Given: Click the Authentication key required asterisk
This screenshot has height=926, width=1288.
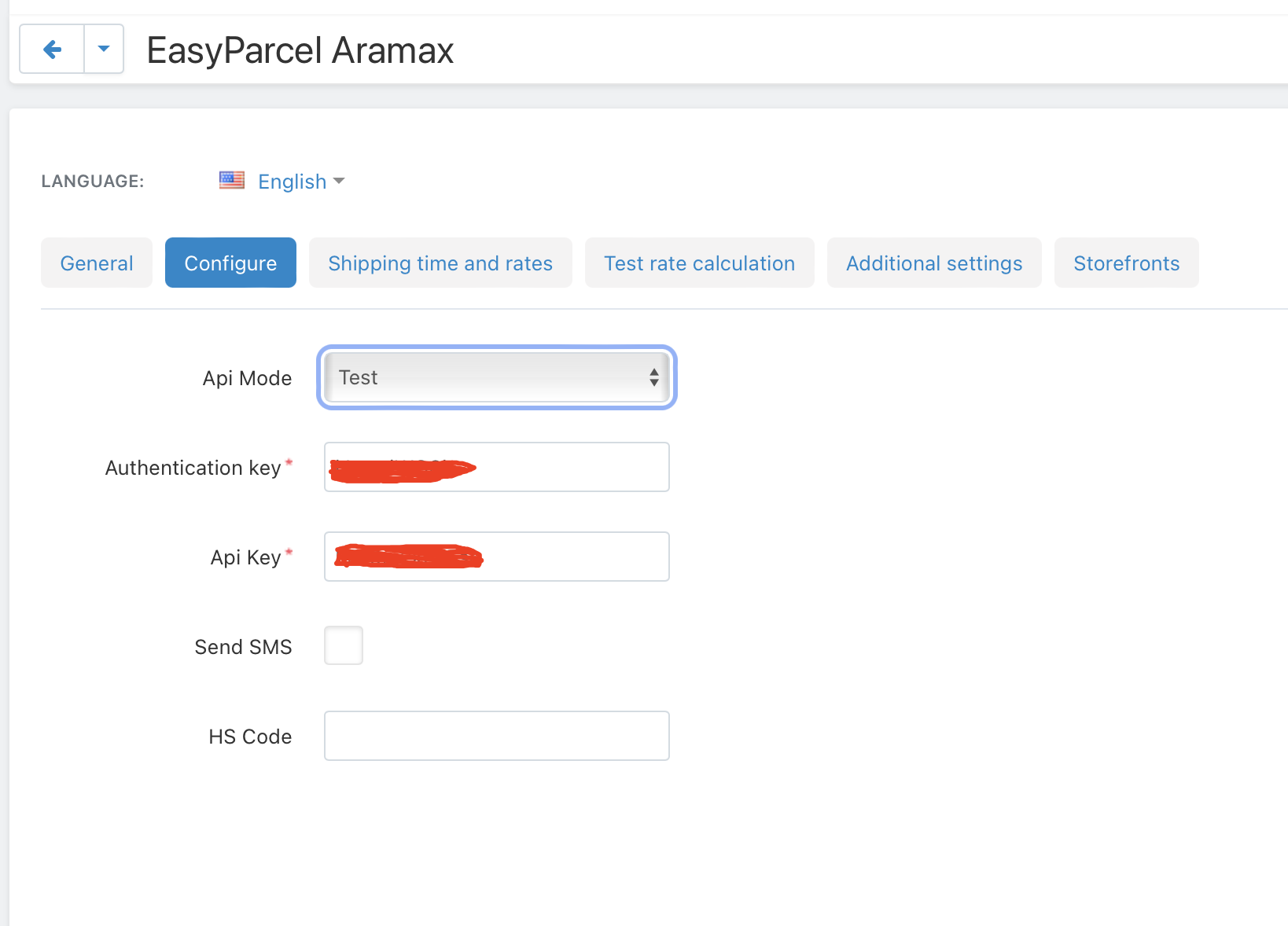Looking at the screenshot, I should (x=289, y=462).
